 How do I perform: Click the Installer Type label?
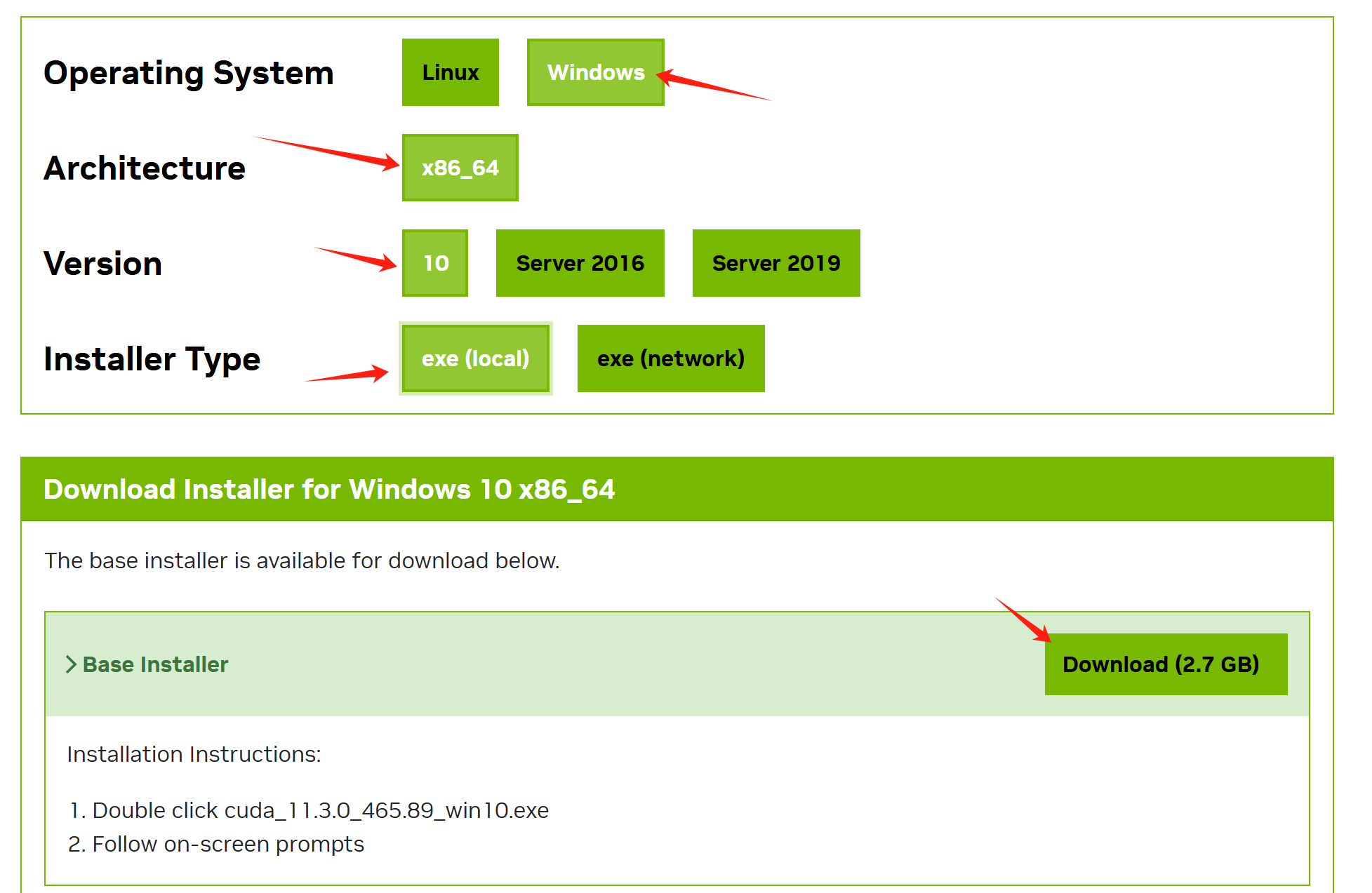[x=152, y=359]
